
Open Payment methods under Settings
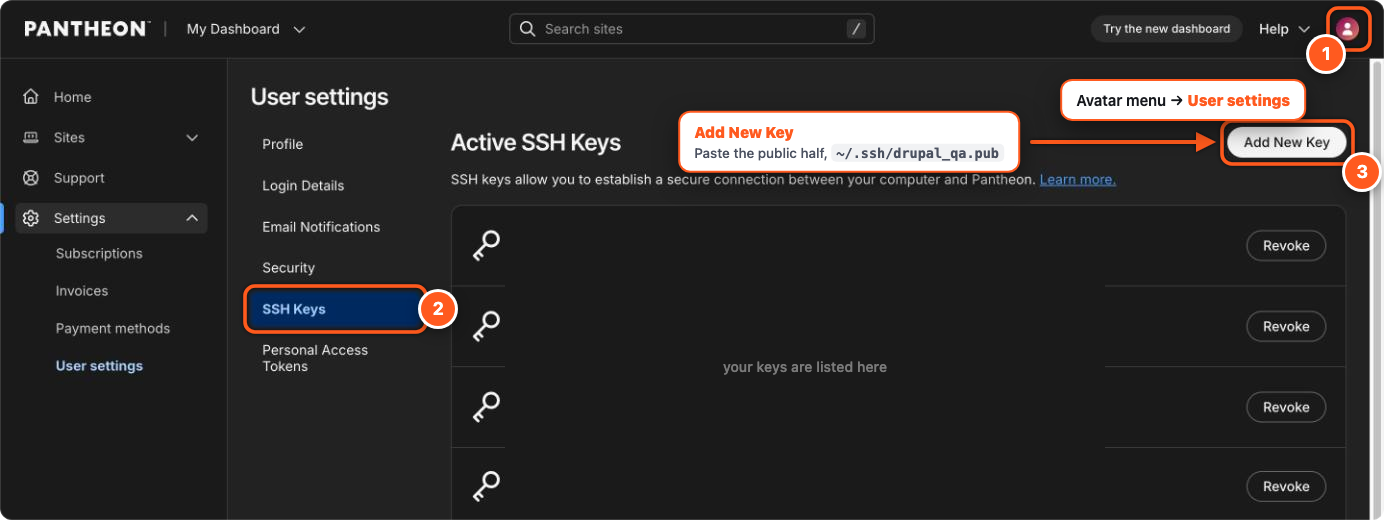click(113, 329)
